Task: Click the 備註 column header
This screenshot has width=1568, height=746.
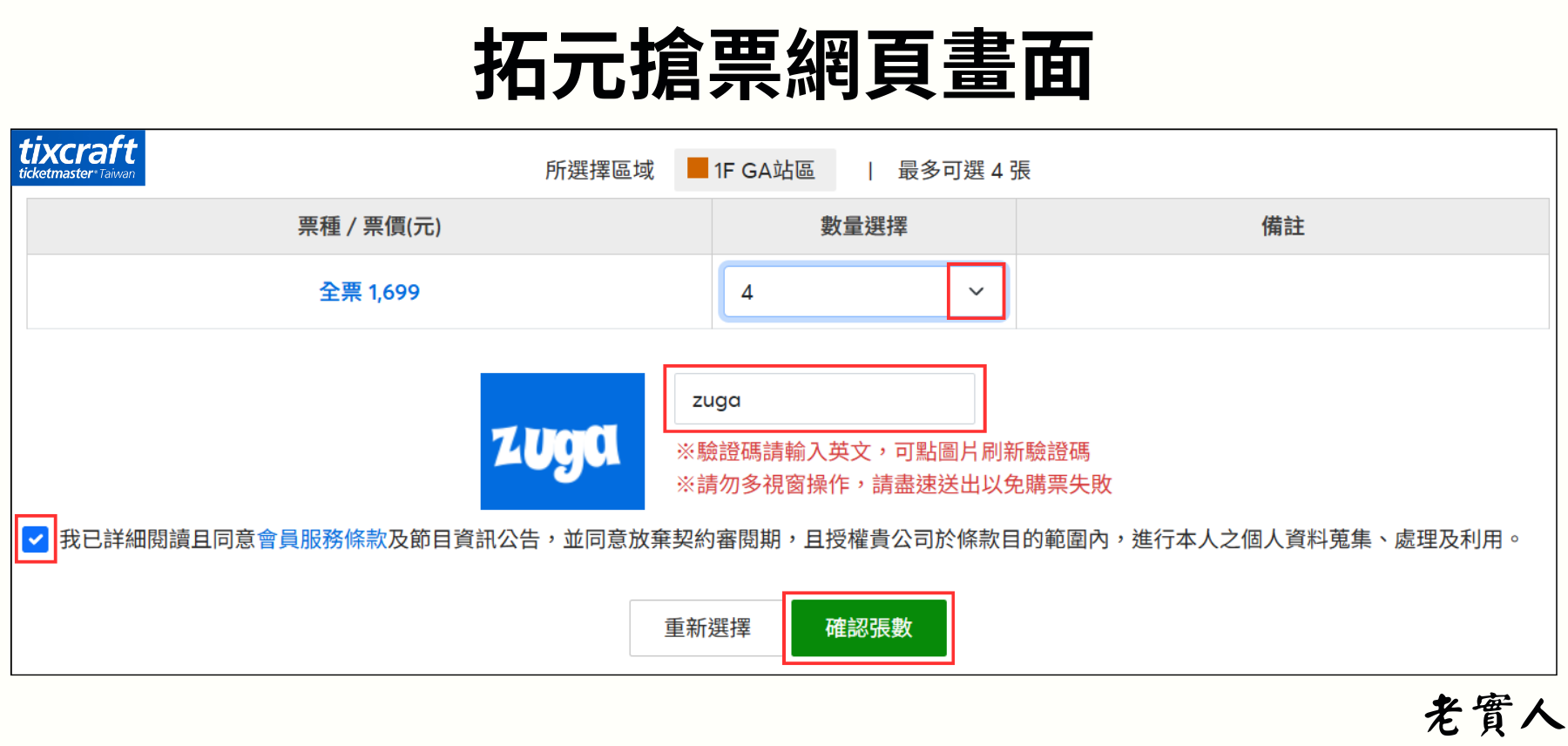Action: 1282,227
